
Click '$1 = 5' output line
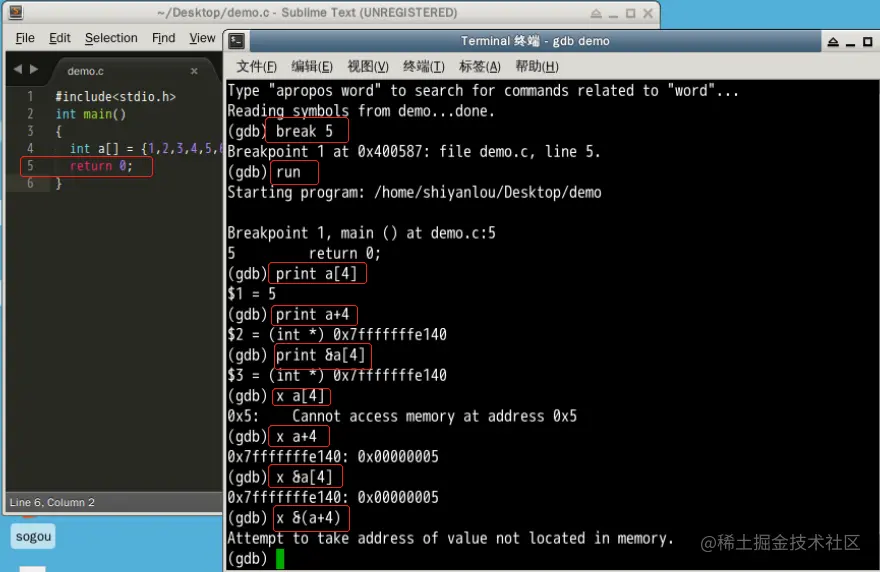251,294
